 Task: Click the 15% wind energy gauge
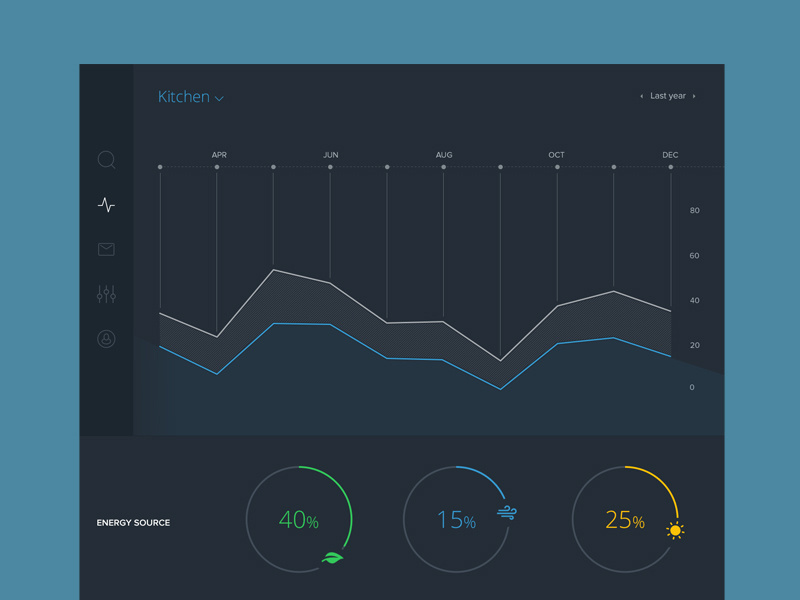pos(457,519)
